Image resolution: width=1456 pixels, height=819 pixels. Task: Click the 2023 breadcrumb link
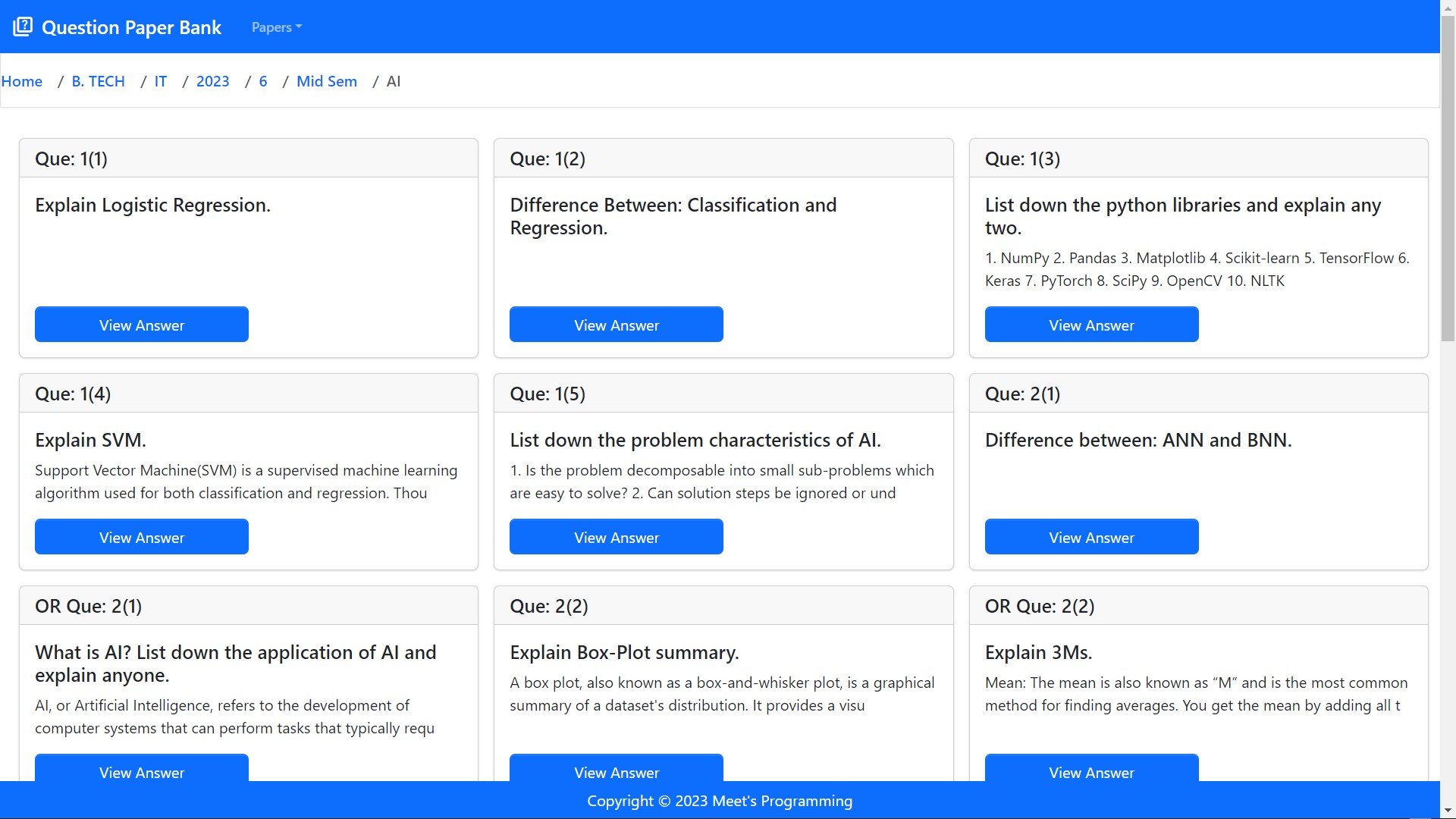click(x=212, y=81)
